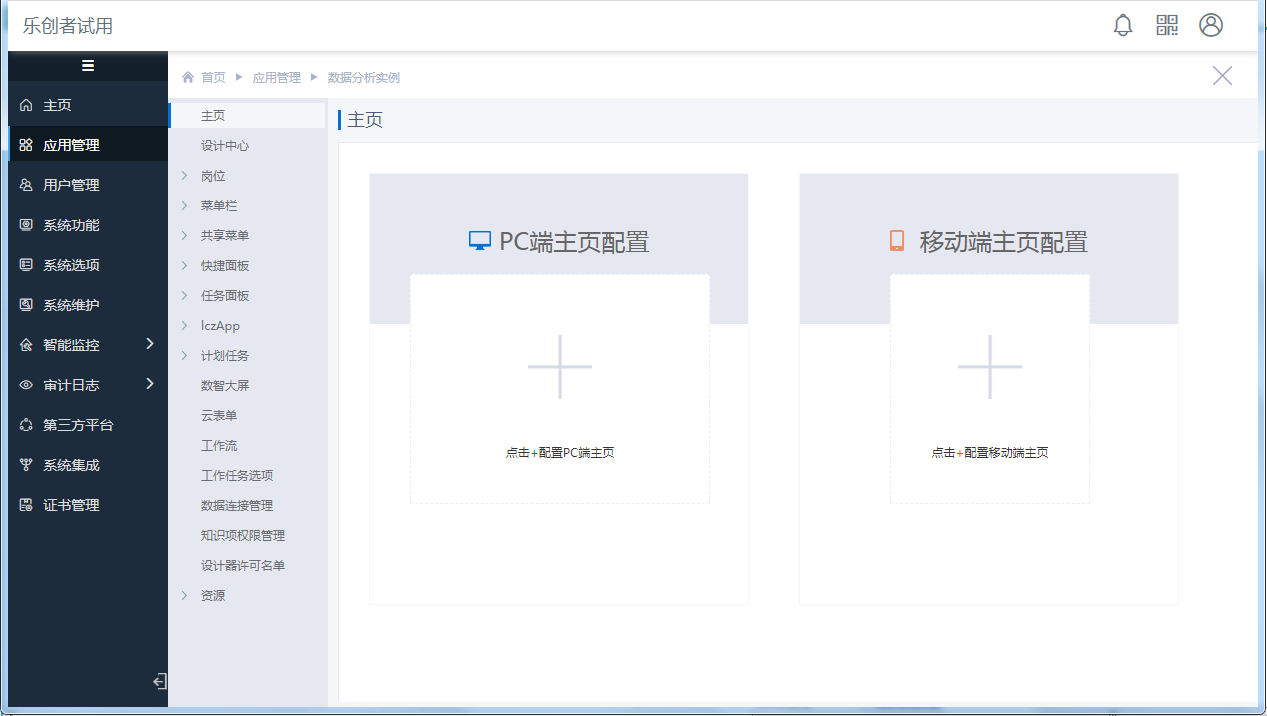Click the plus icon for PC端主页配置

pyautogui.click(x=560, y=367)
